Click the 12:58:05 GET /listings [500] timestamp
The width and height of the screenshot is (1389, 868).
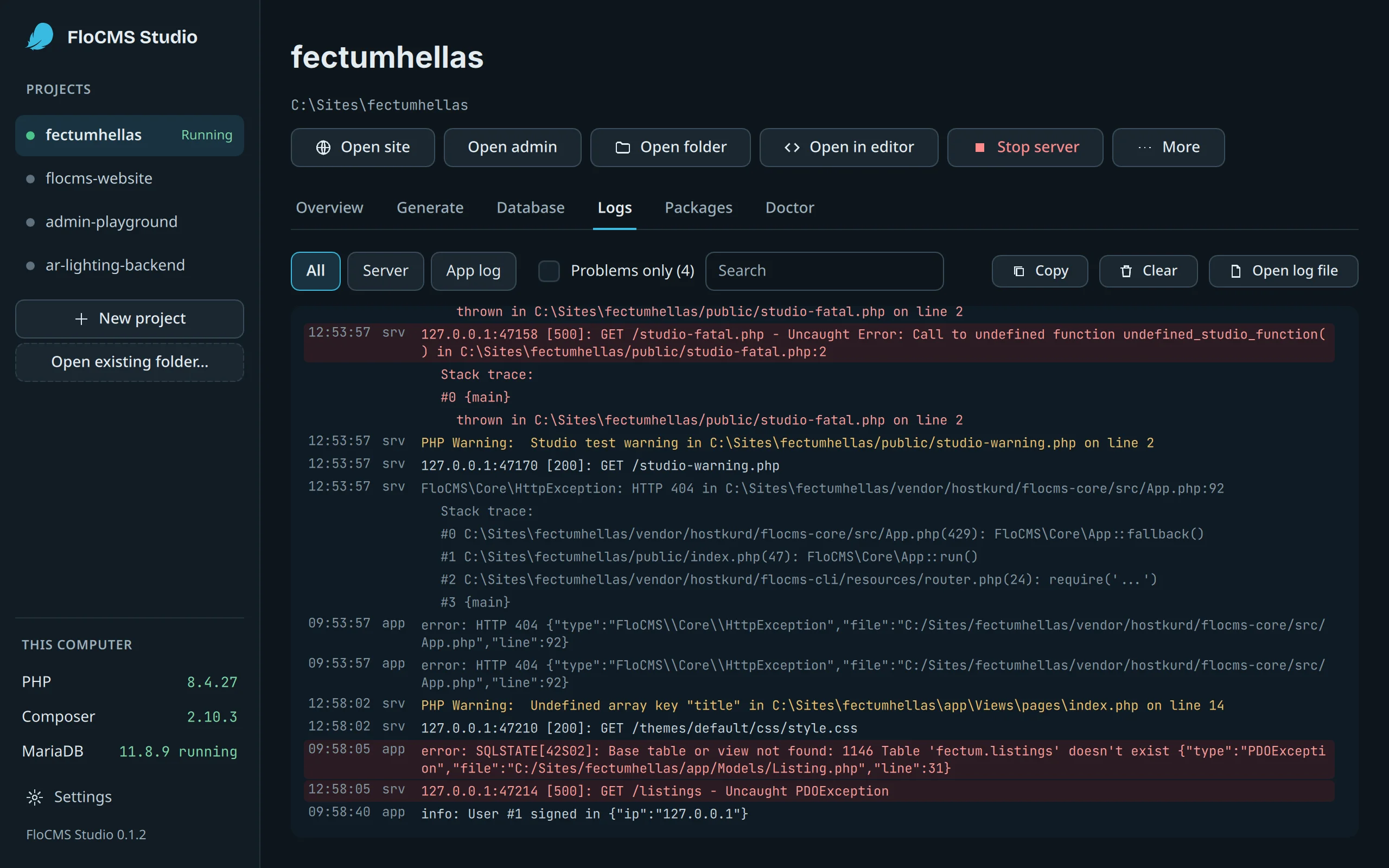(x=339, y=789)
